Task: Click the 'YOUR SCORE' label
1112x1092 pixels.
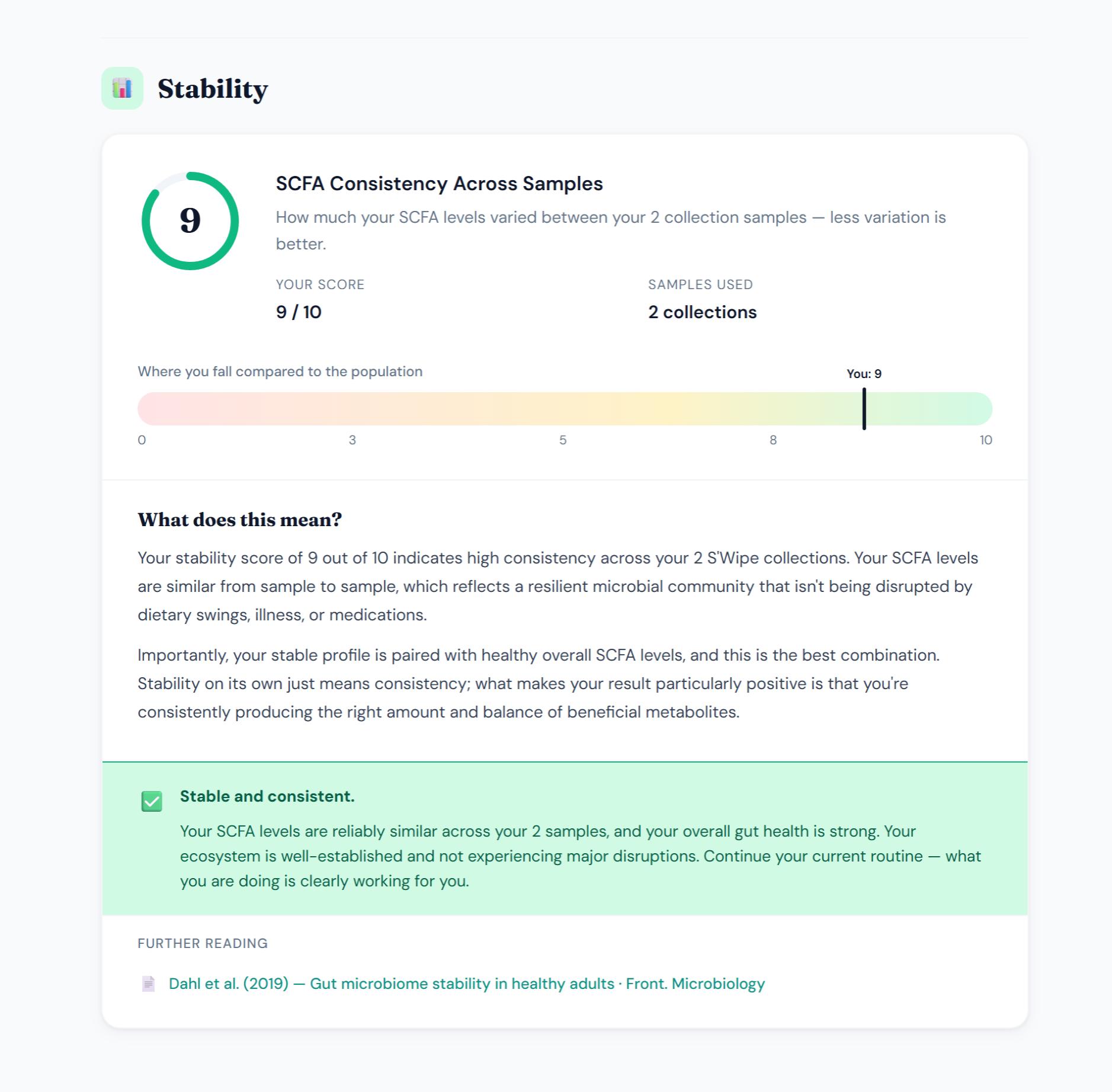Action: pos(320,284)
